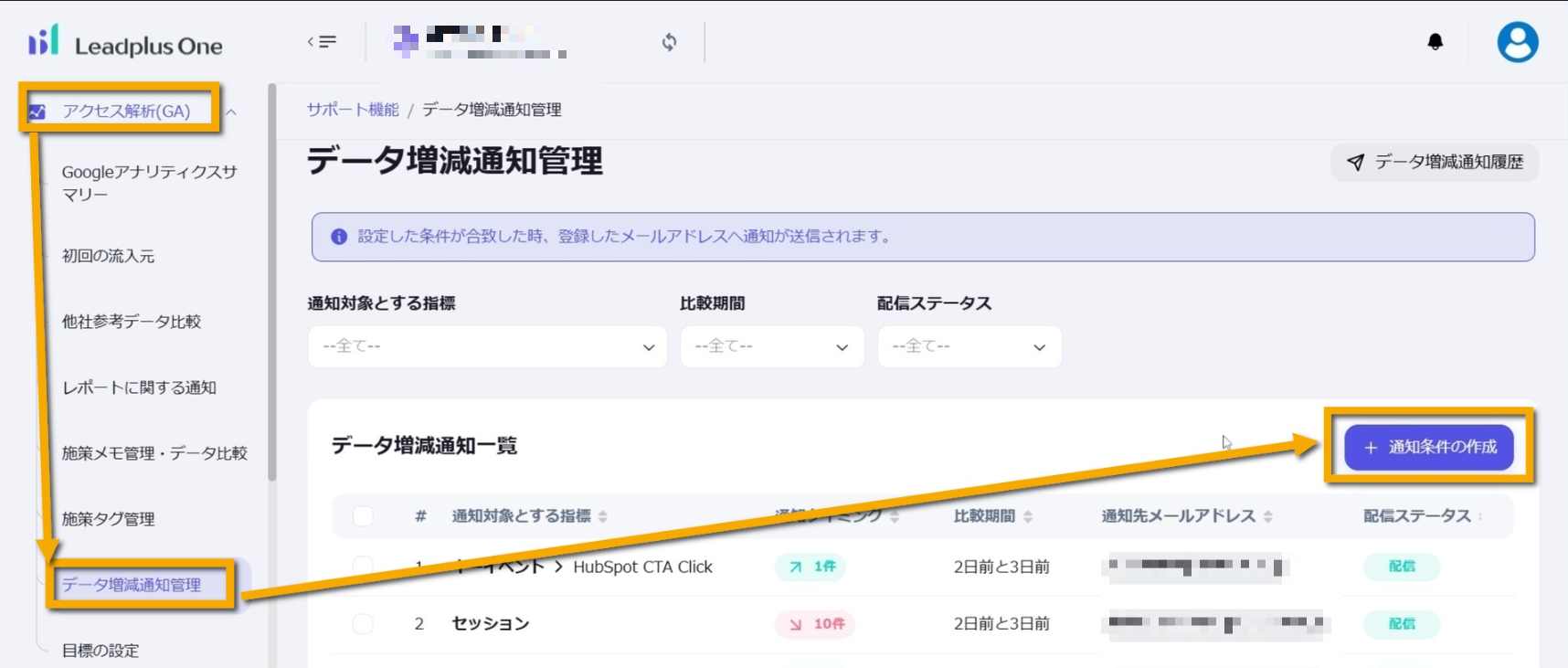Check the checkbox for row 1
The image size is (1568, 668).
[x=363, y=567]
